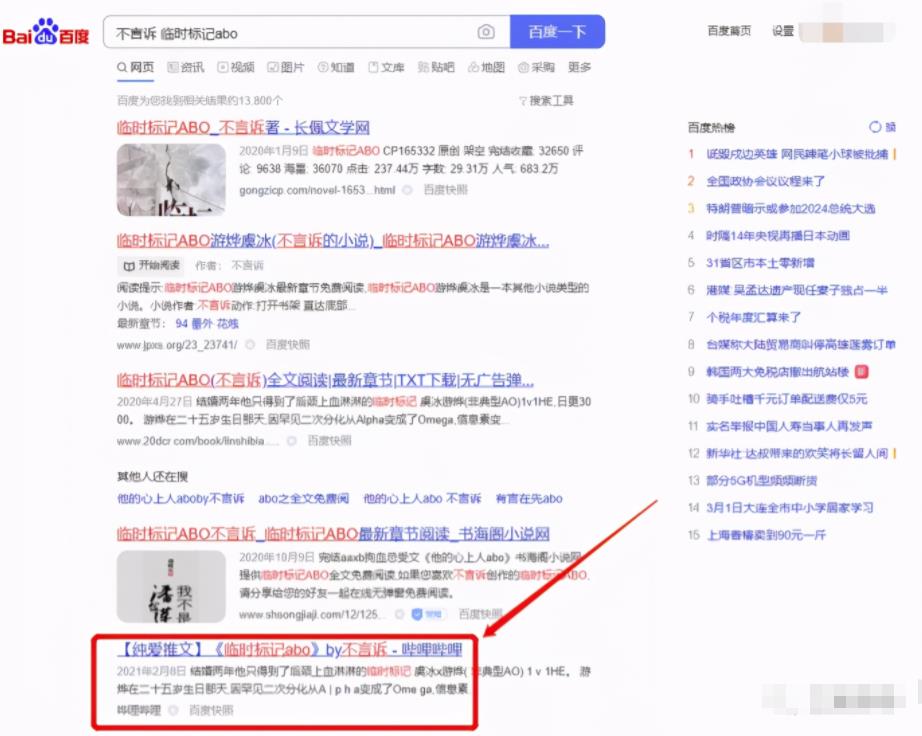Click the 长佩文学网 result thumbnail

coord(171,180)
